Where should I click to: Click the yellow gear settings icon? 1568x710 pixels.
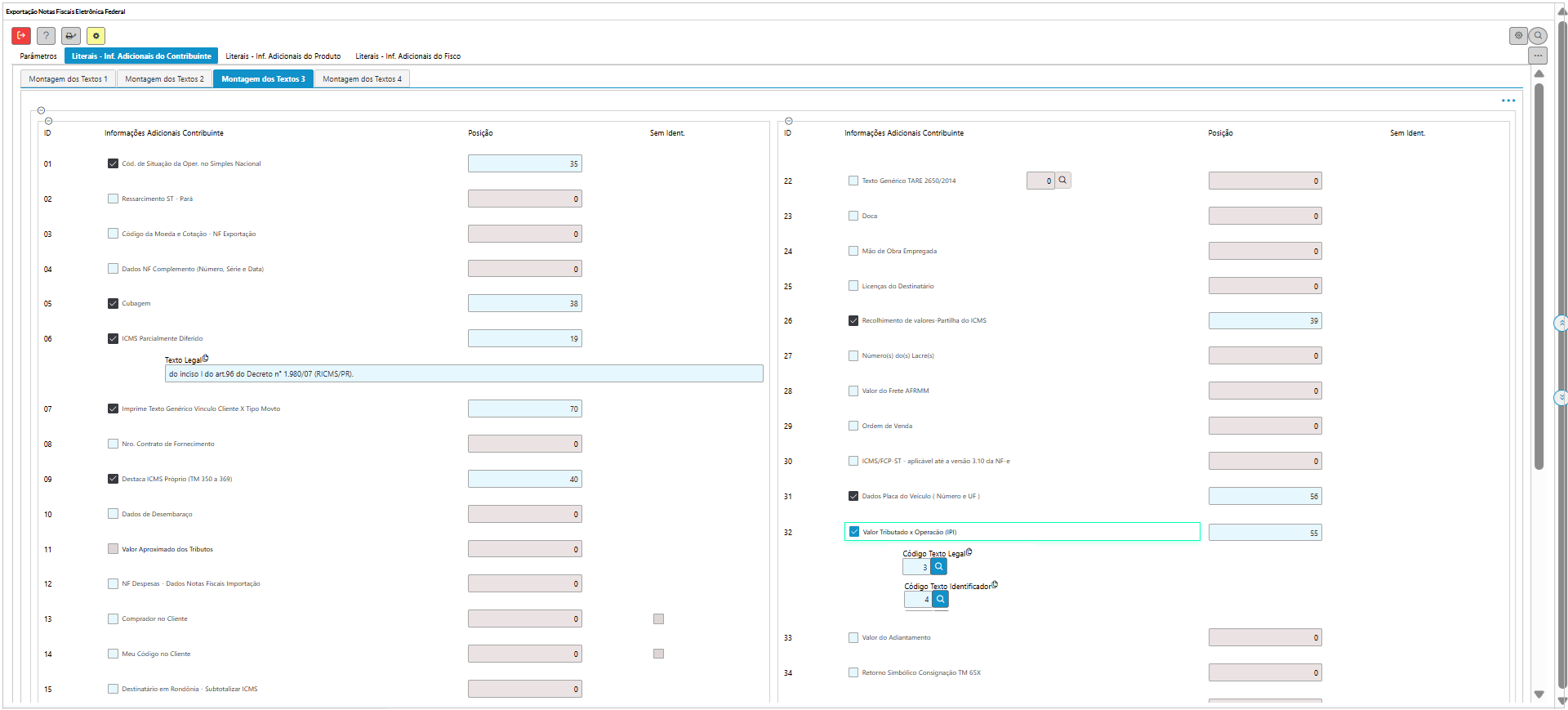pos(96,36)
